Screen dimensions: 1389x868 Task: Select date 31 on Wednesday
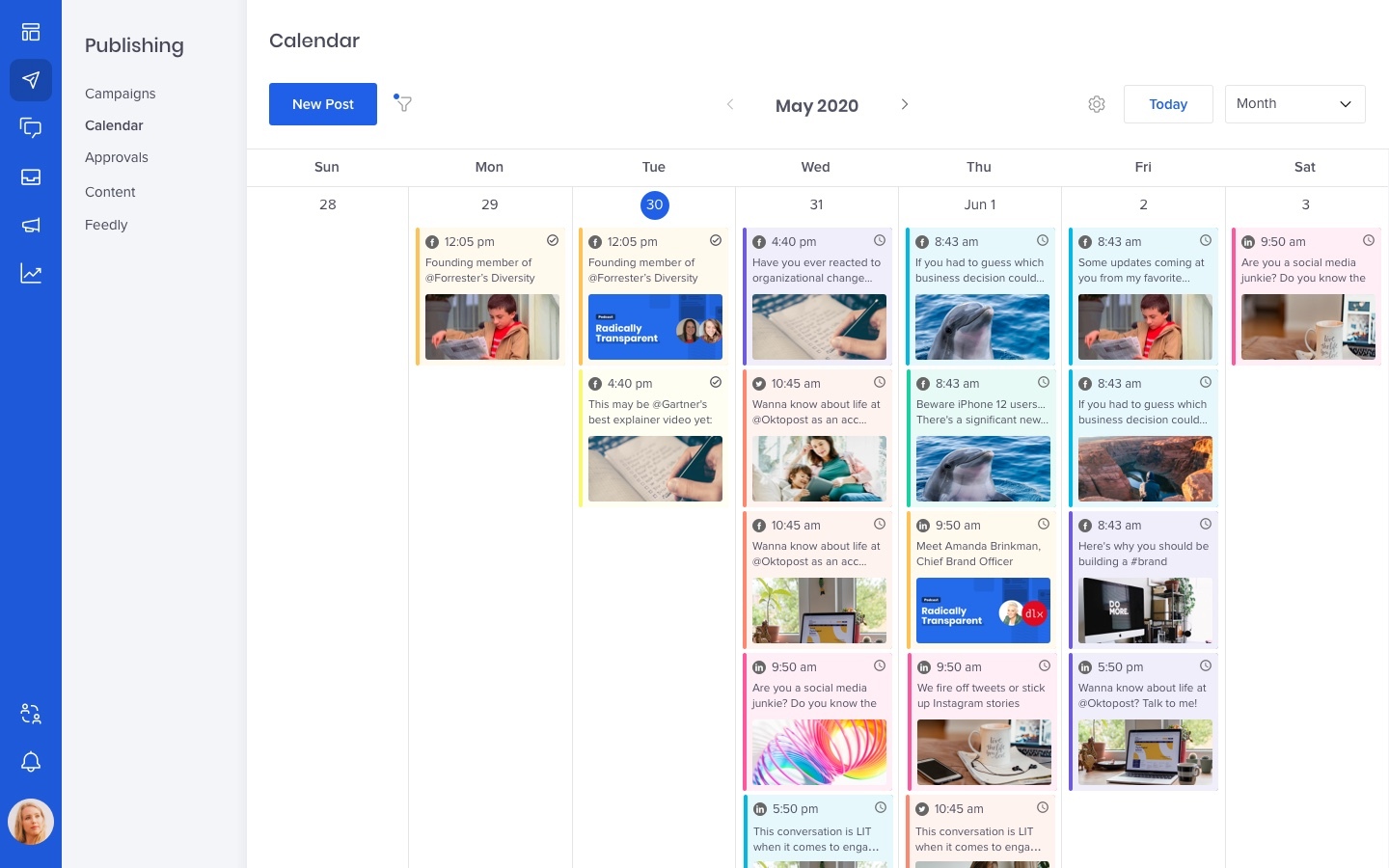tap(817, 204)
